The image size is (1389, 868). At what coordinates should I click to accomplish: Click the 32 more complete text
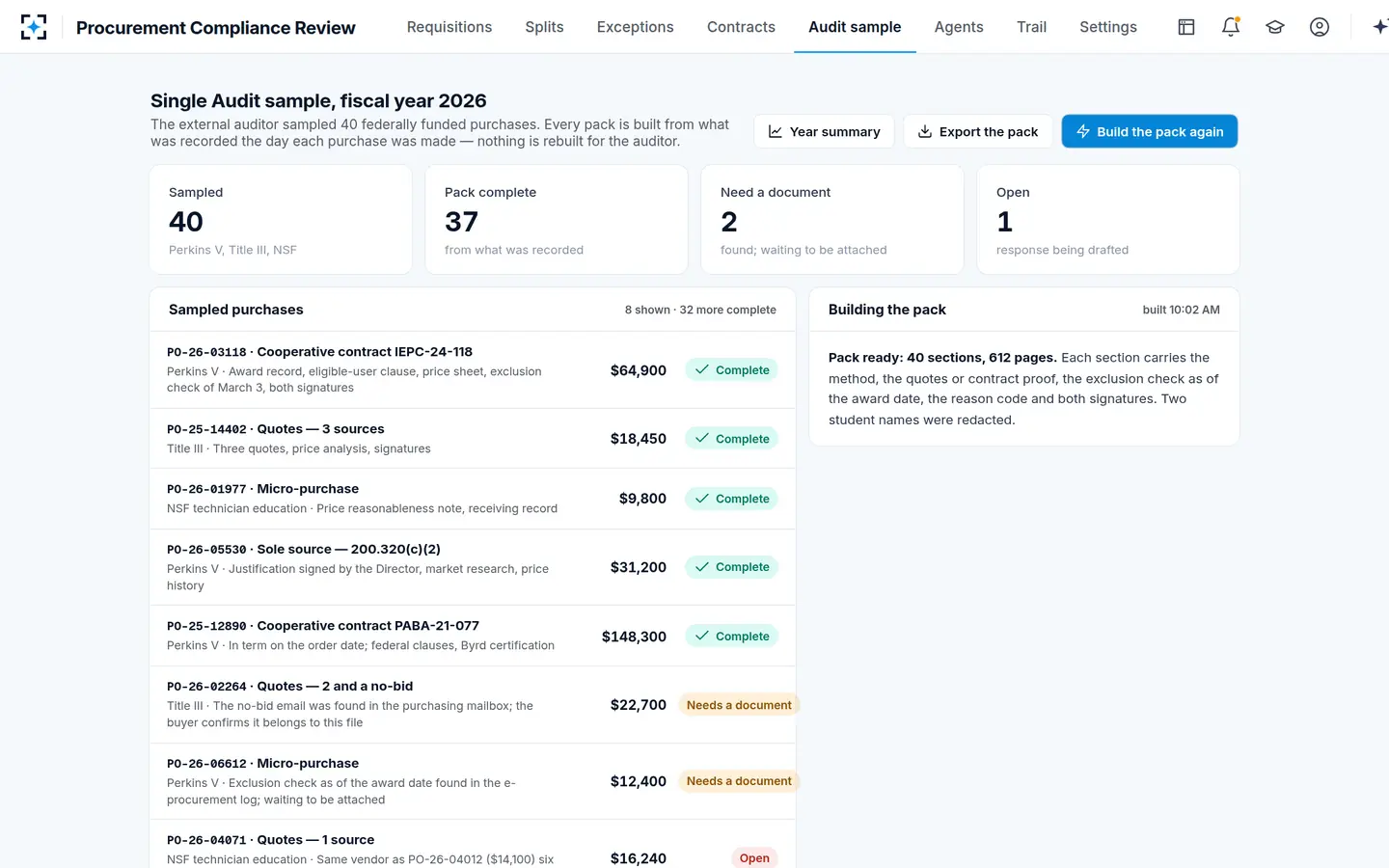coord(727,310)
